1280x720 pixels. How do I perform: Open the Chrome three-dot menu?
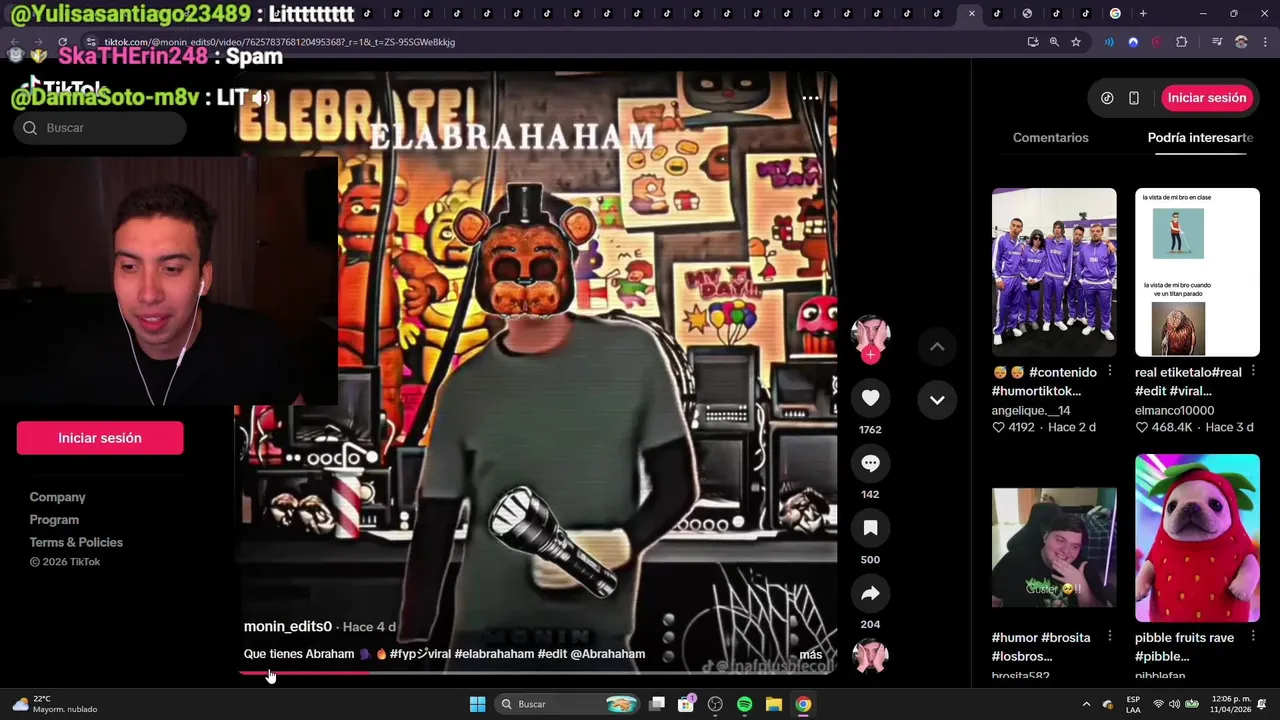coord(1263,42)
